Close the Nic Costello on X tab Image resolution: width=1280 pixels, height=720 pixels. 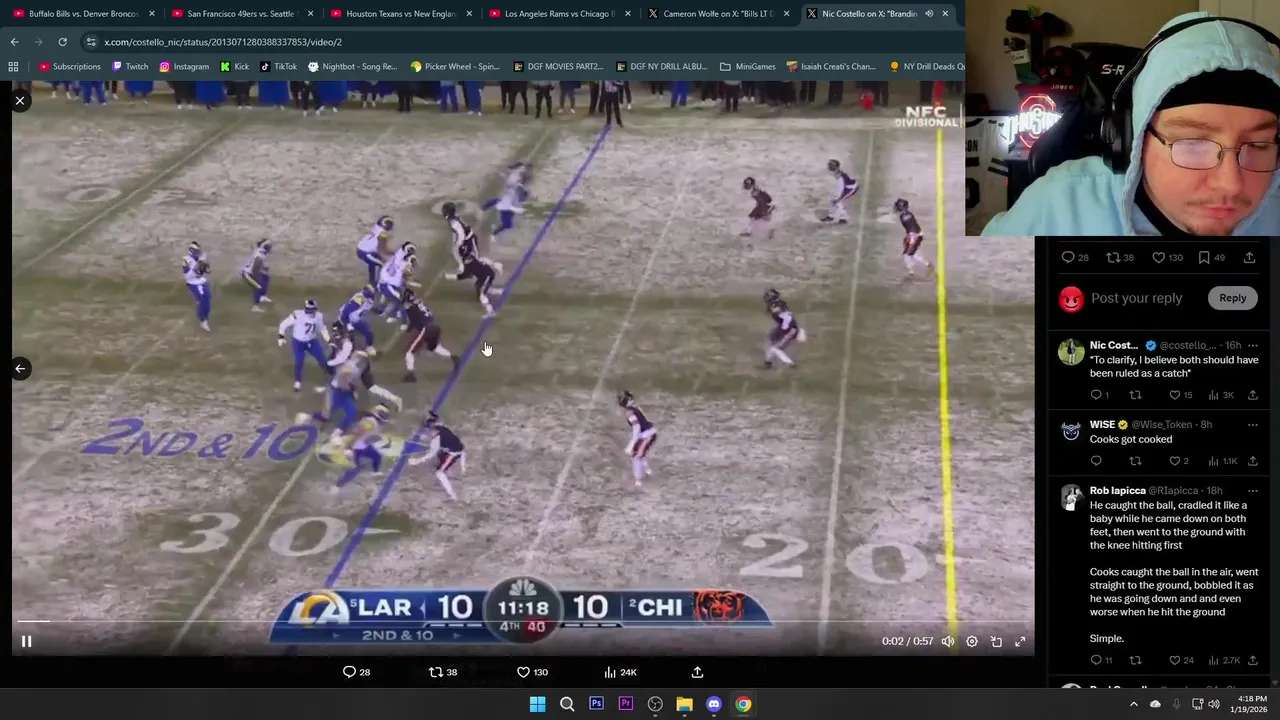(945, 14)
